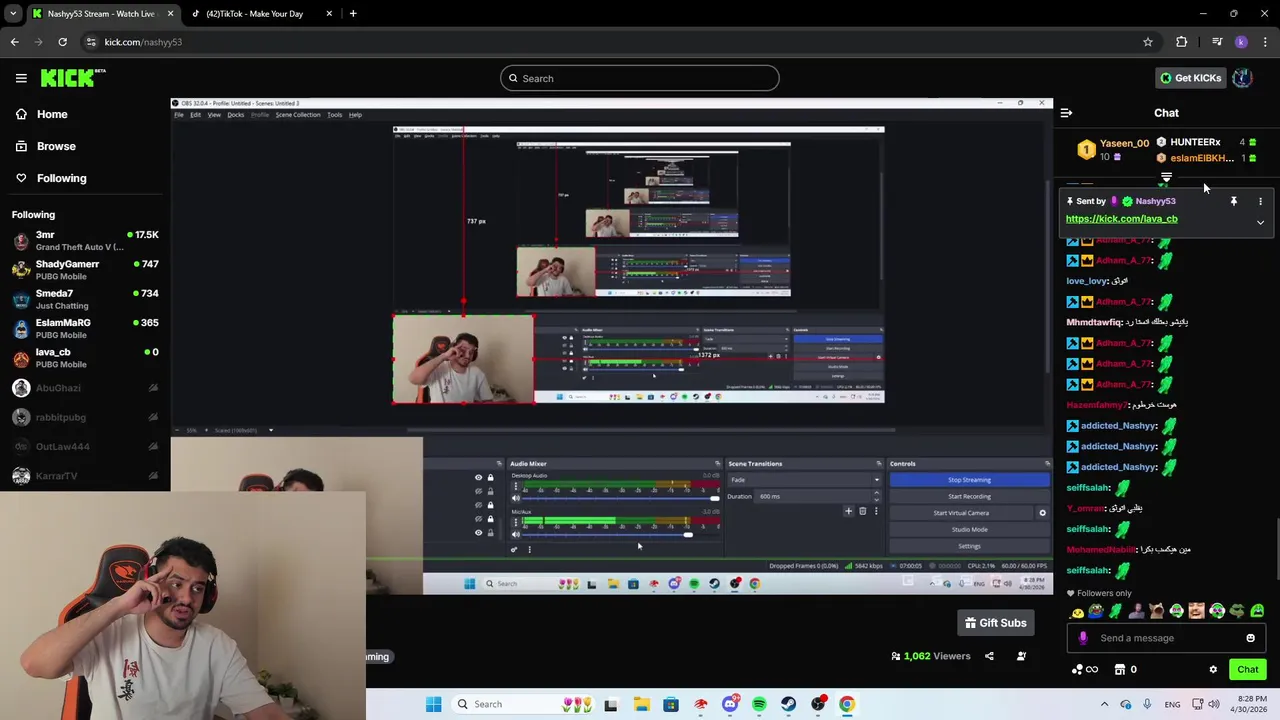Open 3mr followed channel
Screen dimensions: 1280x720
coord(85,240)
